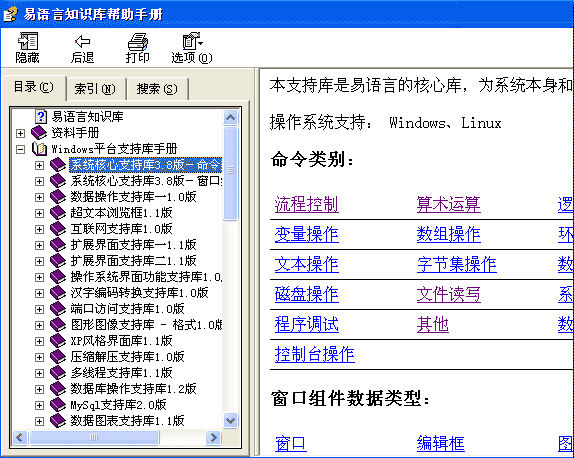The width and height of the screenshot is (574, 458).
Task: Go back with the 后退 arrow icon
Action: pyautogui.click(x=82, y=41)
